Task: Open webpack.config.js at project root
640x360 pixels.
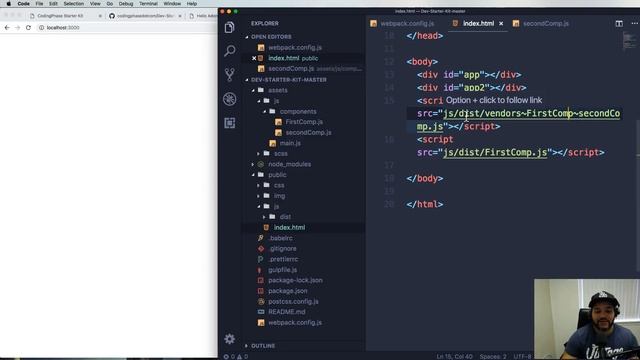Action: [295, 322]
